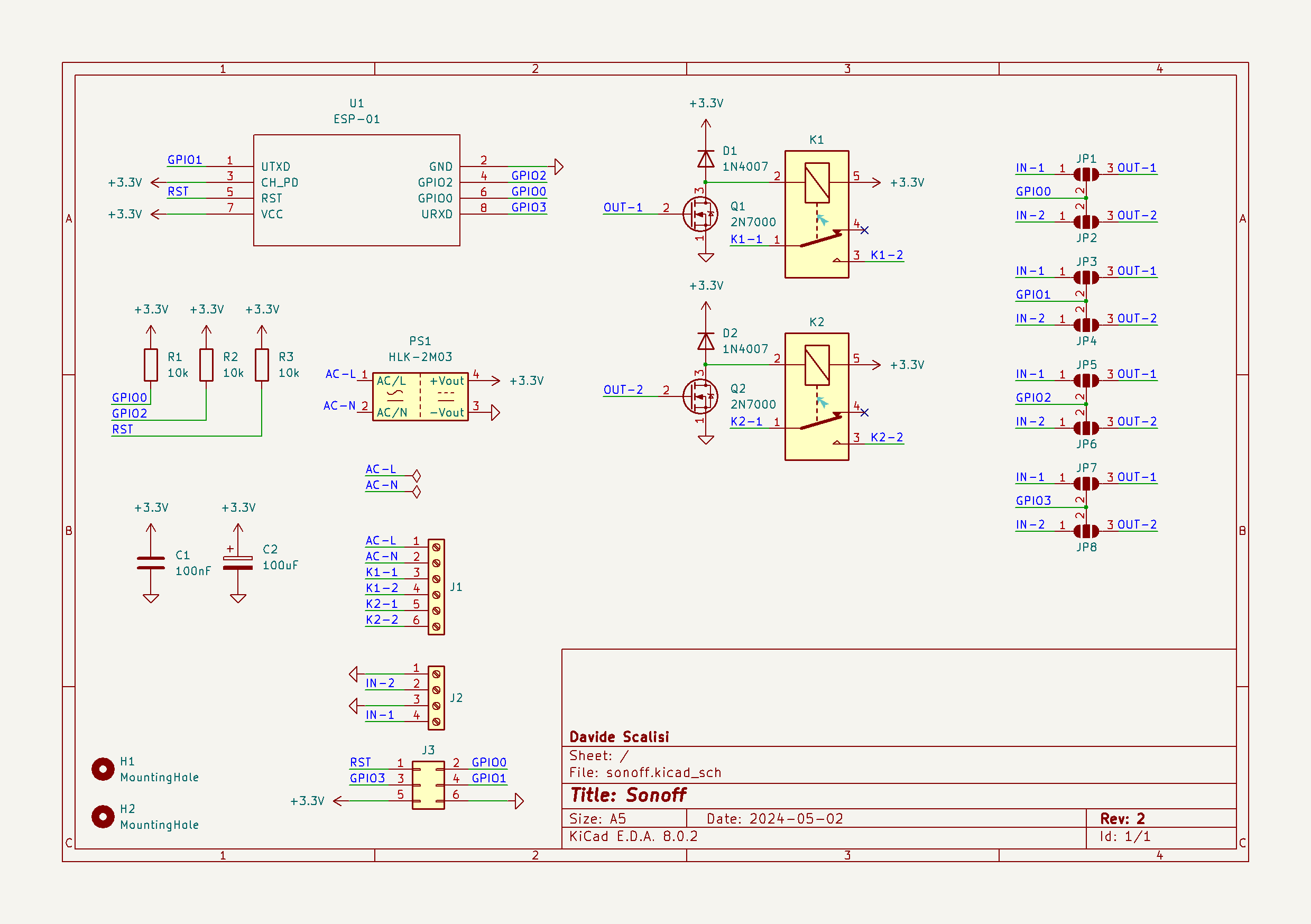
Task: Click the GND power symbol at U1 pin 2
Action: pyautogui.click(x=559, y=167)
